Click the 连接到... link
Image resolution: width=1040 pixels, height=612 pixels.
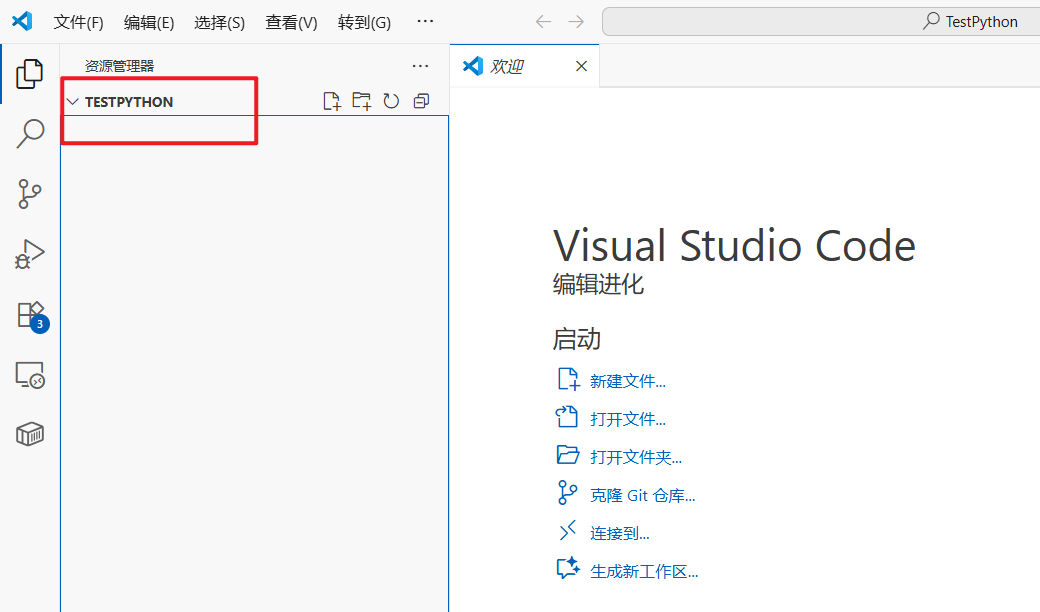coord(619,533)
